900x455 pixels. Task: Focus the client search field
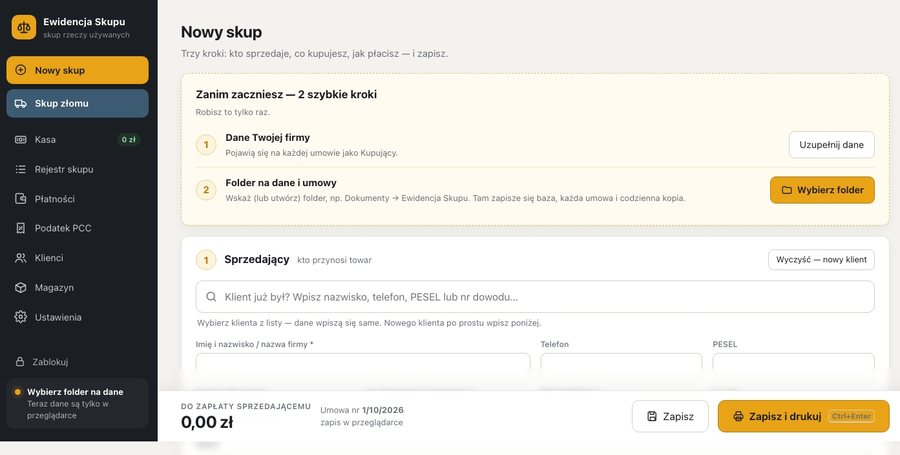click(535, 297)
